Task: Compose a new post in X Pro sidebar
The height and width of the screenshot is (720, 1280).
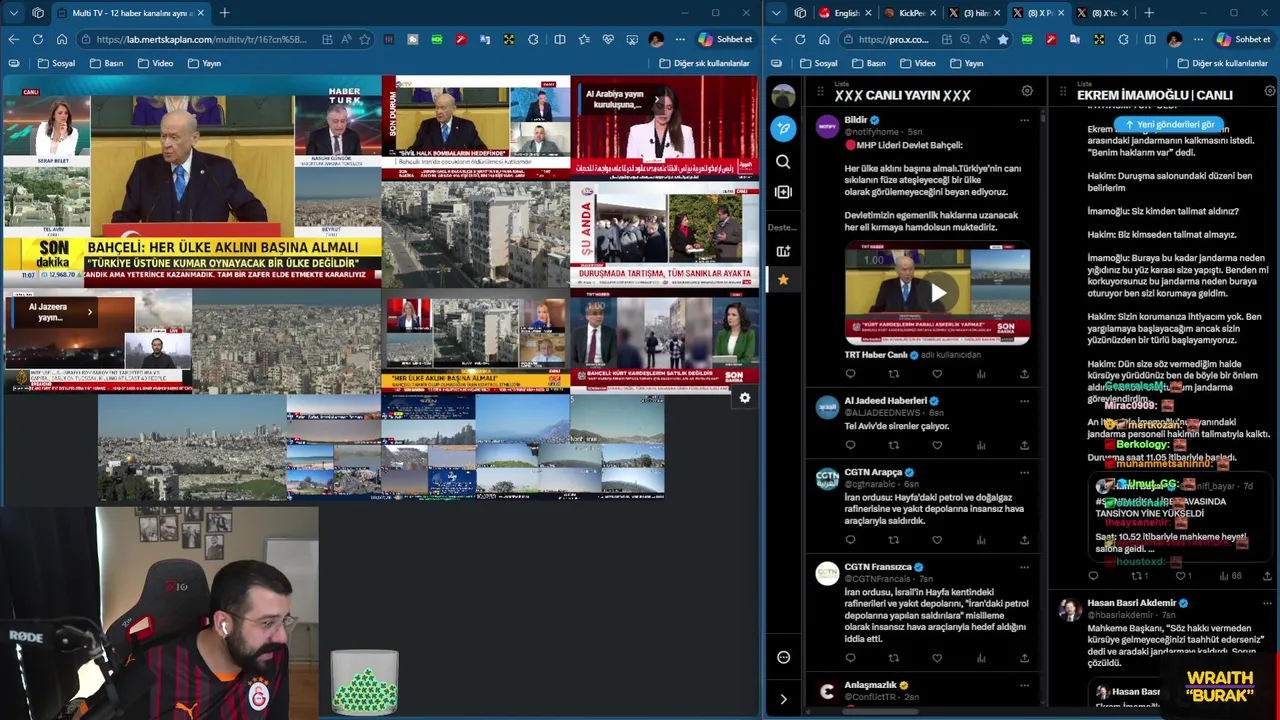Action: coord(783,128)
